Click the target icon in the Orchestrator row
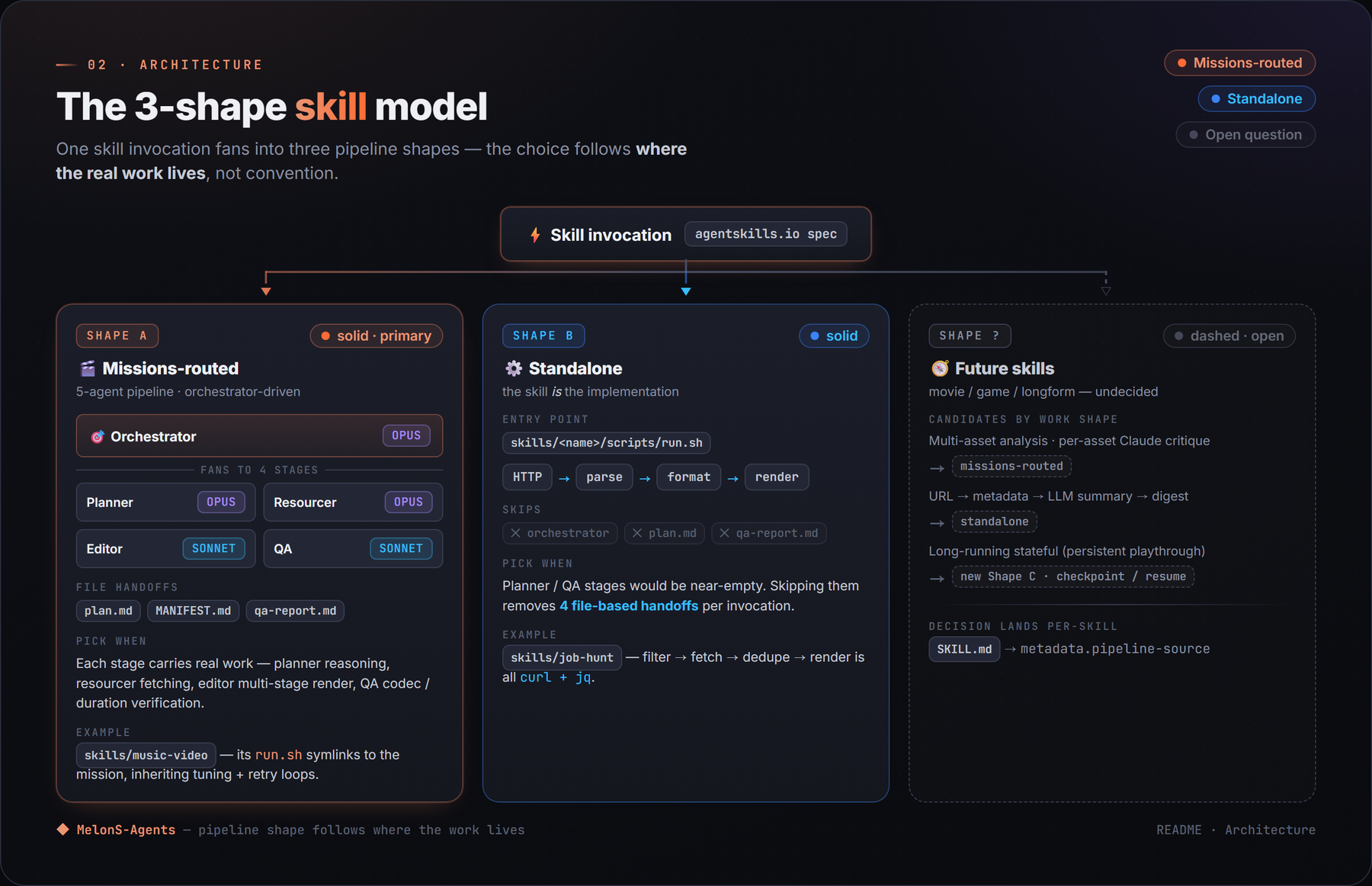The image size is (1372, 886). [x=98, y=437]
